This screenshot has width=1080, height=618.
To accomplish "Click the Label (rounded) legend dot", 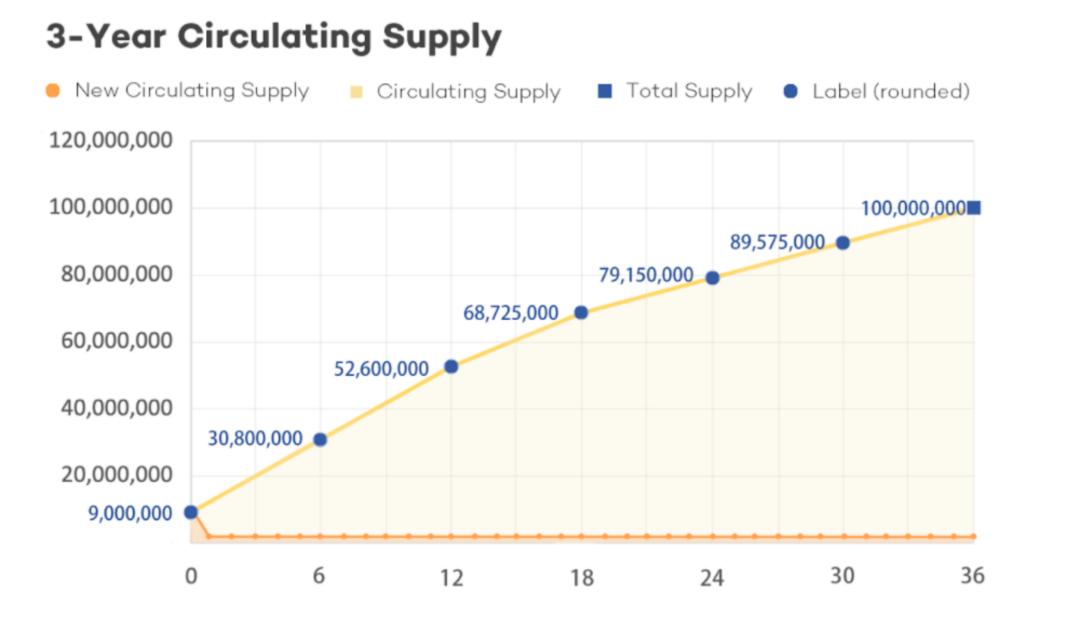I will point(791,91).
